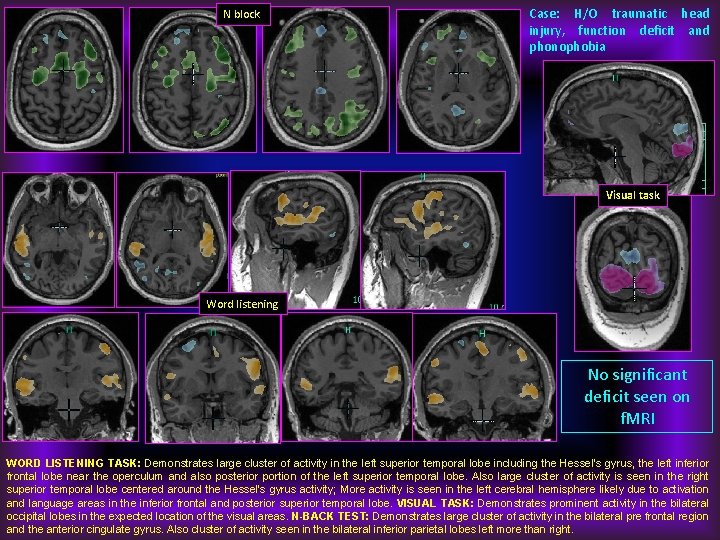
Task: Open fourth coronal word listening scan in bottom row
Action: [485, 377]
